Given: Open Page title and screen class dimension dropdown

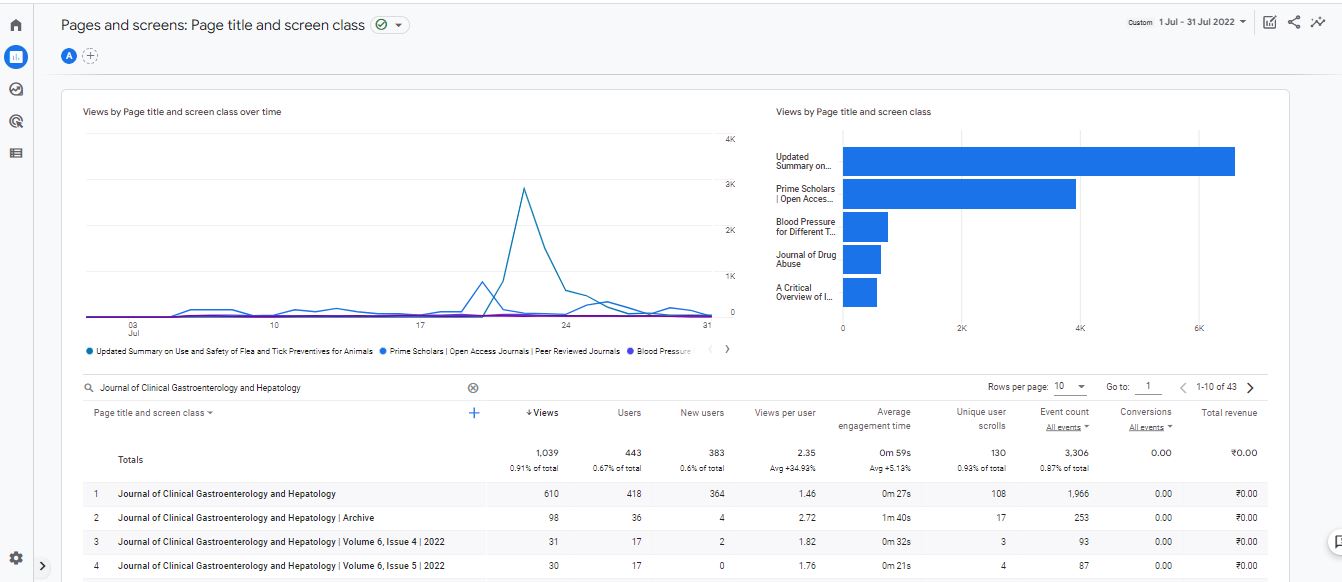Looking at the screenshot, I should pyautogui.click(x=153, y=413).
